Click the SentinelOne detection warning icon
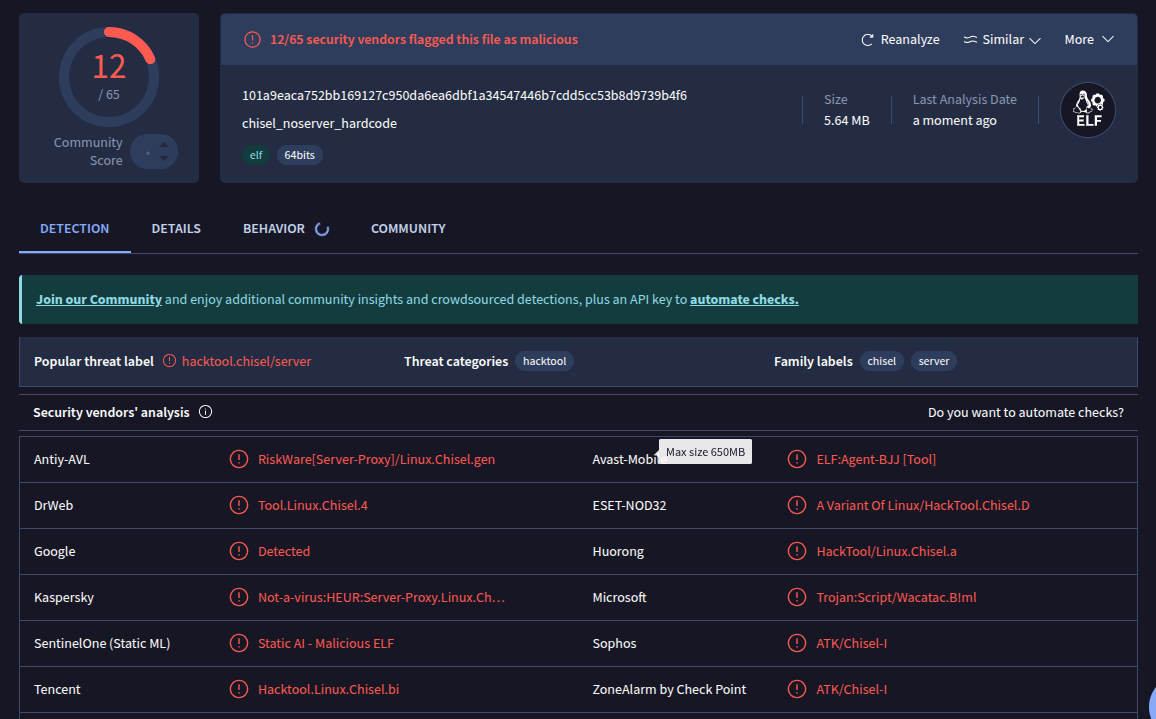 tap(238, 643)
